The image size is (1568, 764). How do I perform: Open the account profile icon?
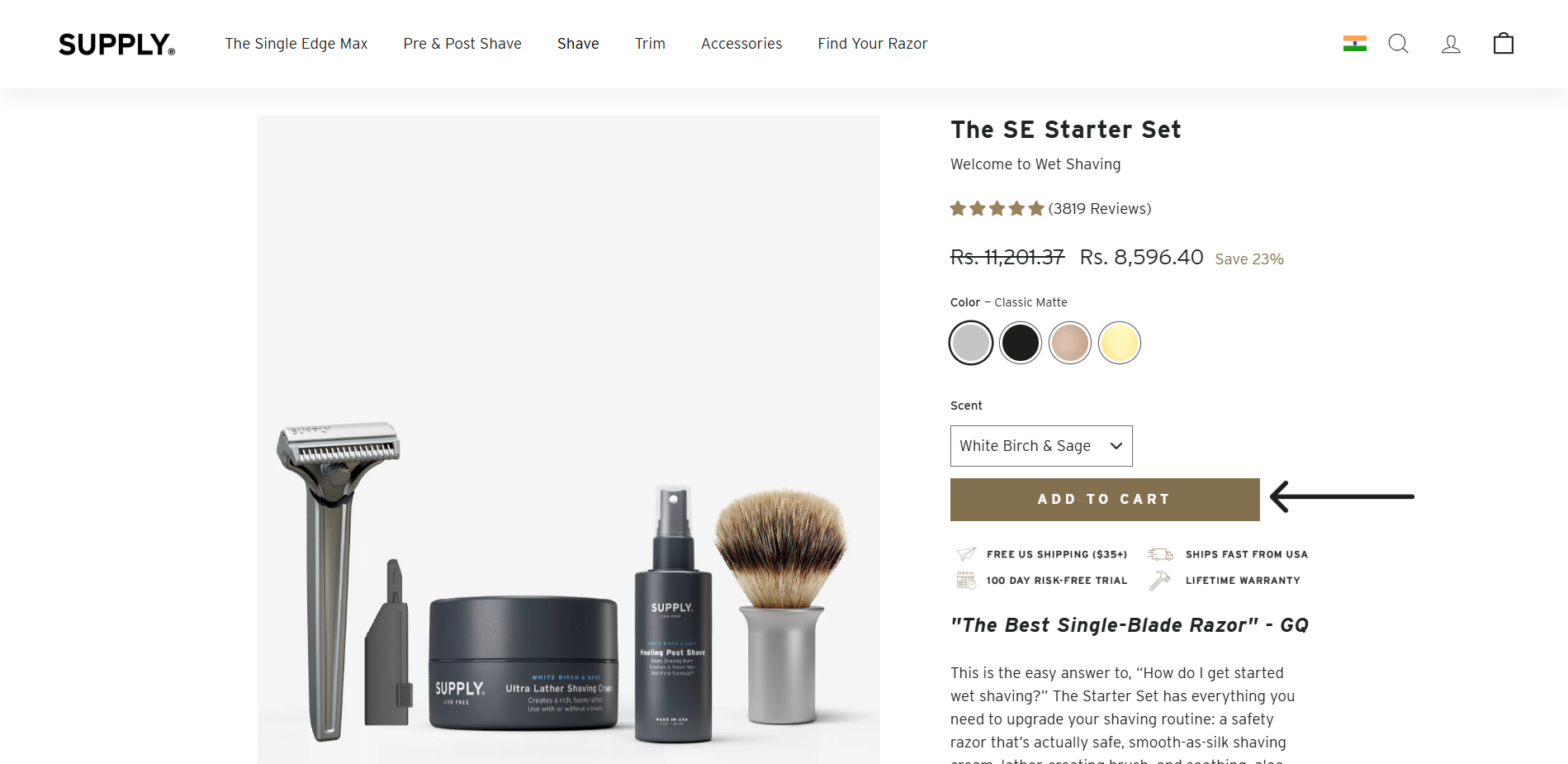click(1451, 44)
